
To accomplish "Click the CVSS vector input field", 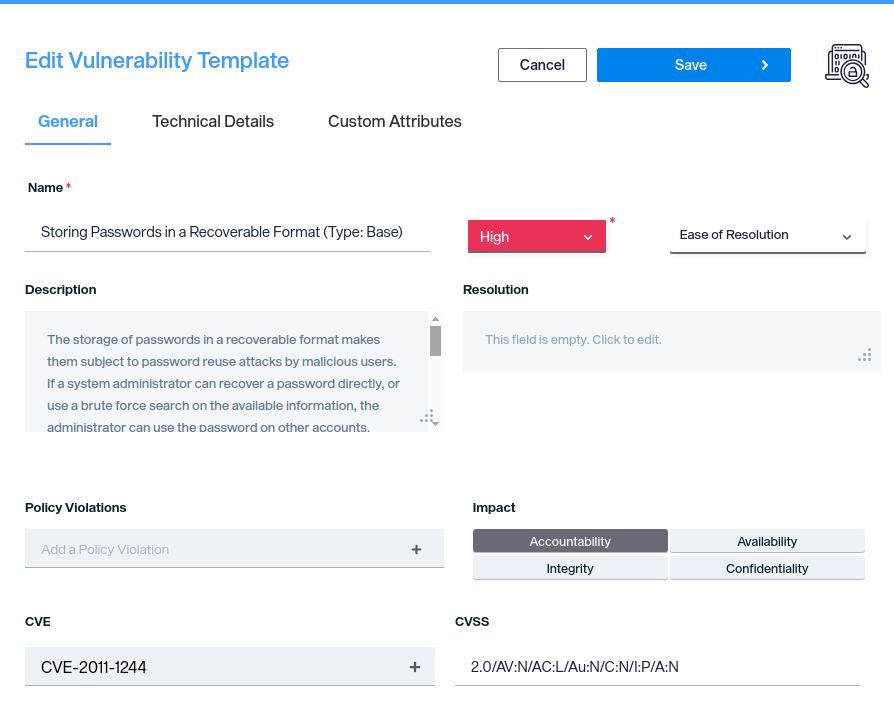I will 657,667.
